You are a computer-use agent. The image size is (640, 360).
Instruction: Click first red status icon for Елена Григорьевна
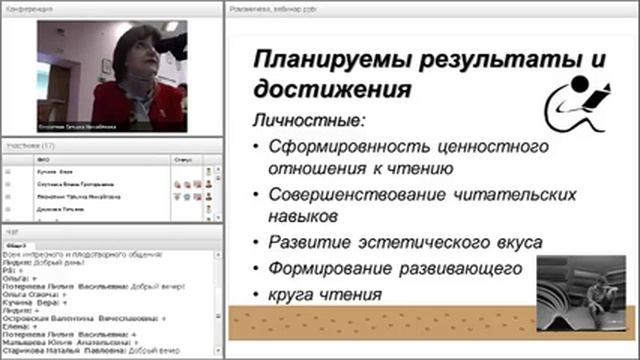click(x=178, y=184)
